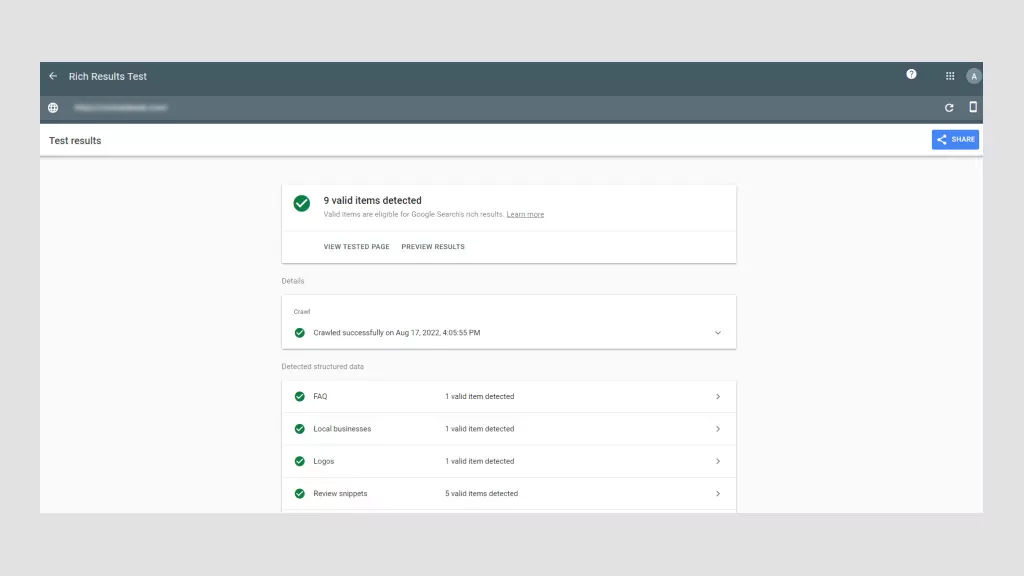Click the globe icon in URL bar

[53, 108]
